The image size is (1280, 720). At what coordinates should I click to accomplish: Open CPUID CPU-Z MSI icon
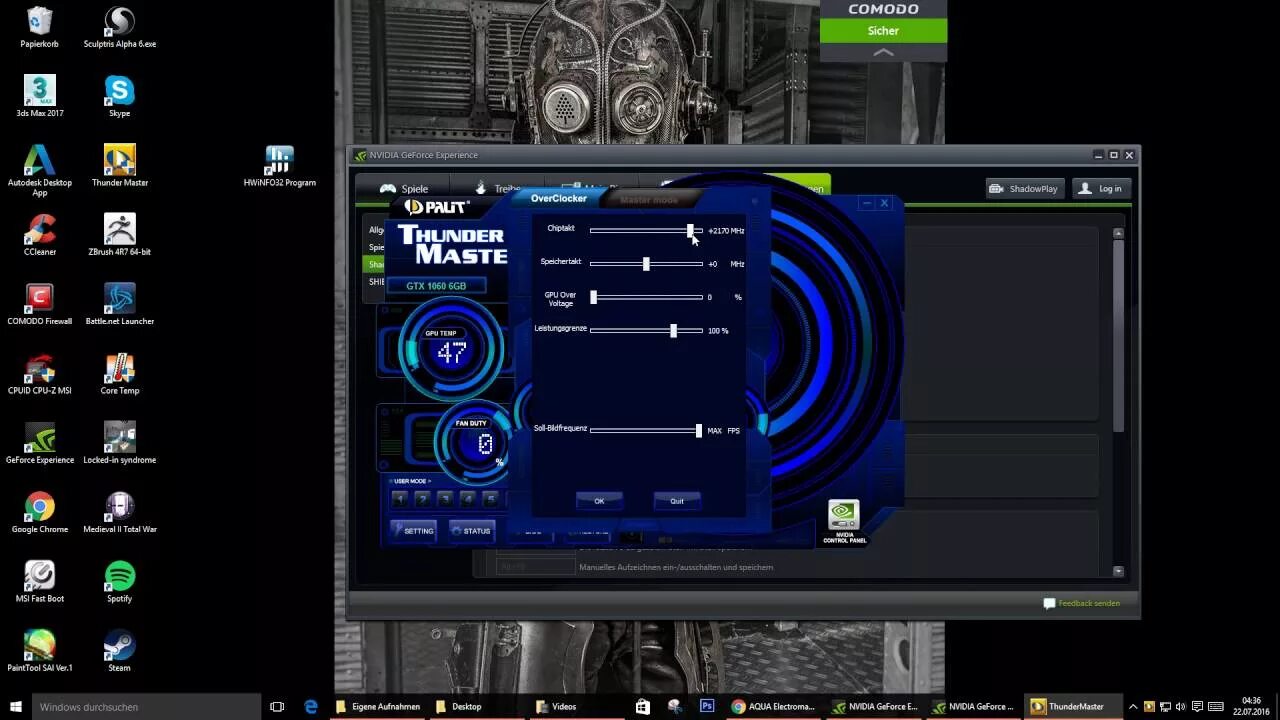(39, 374)
